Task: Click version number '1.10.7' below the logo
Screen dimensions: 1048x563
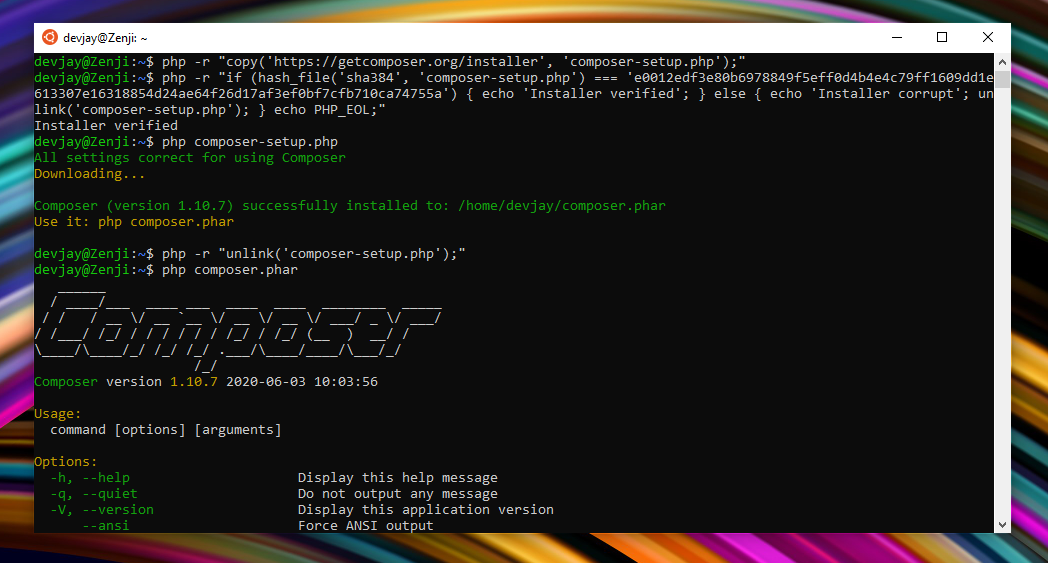Action: (194, 382)
